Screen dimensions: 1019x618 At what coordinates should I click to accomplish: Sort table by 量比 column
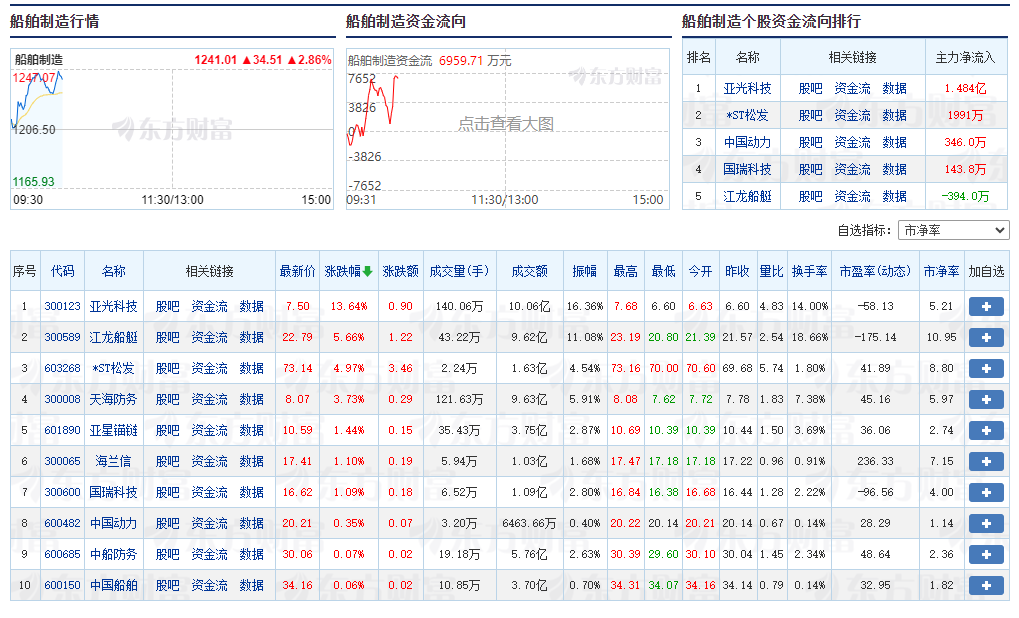click(771, 271)
